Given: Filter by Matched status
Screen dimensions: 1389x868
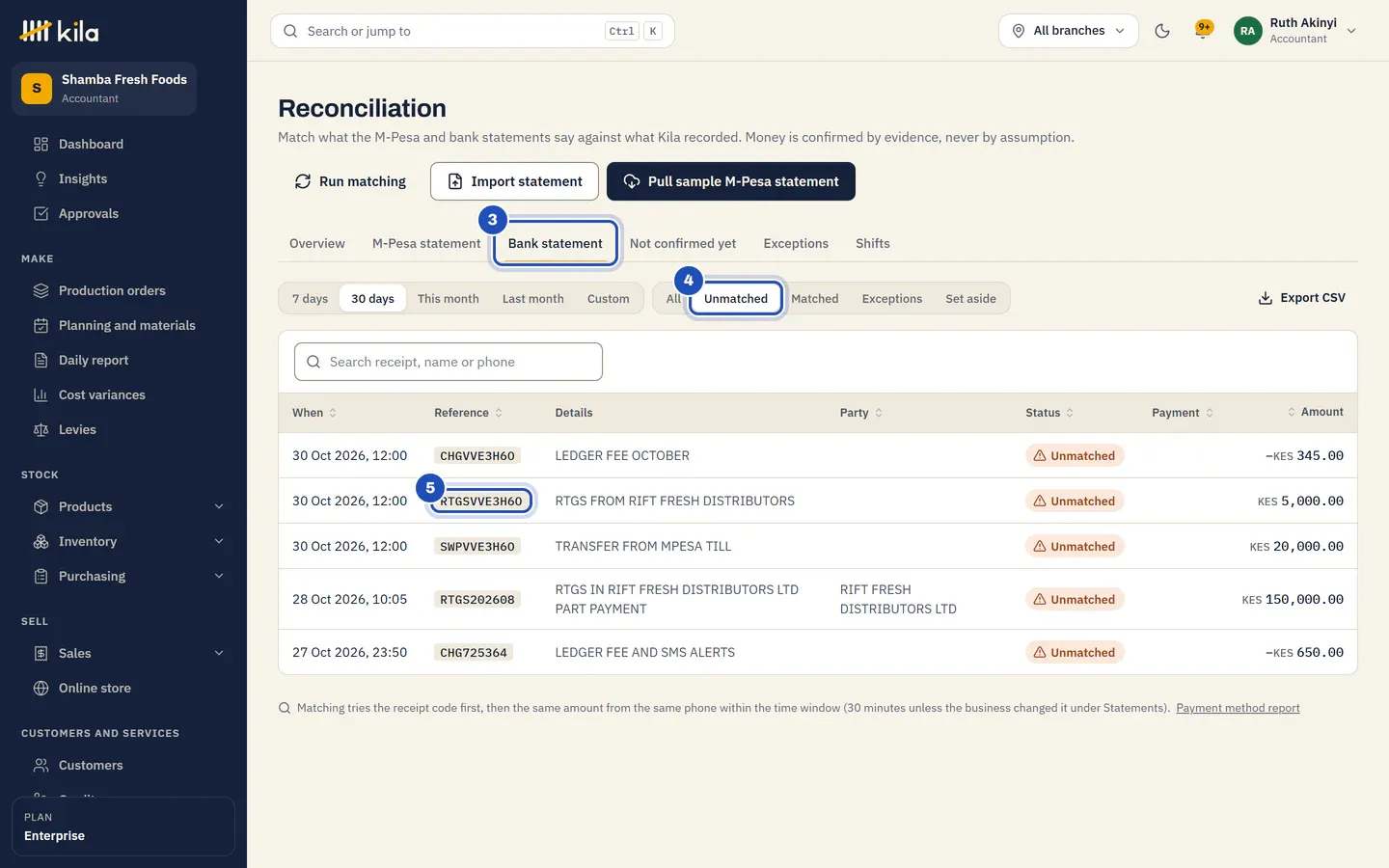Looking at the screenshot, I should click(815, 299).
